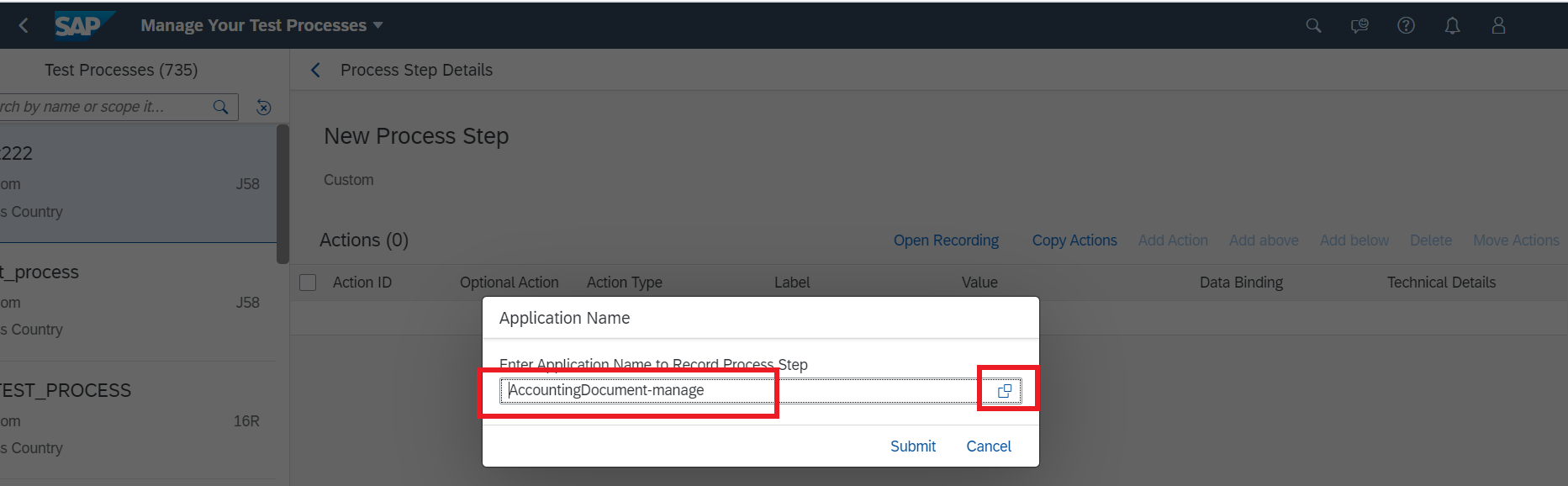
Task: Click the Add above button
Action: (1264, 240)
